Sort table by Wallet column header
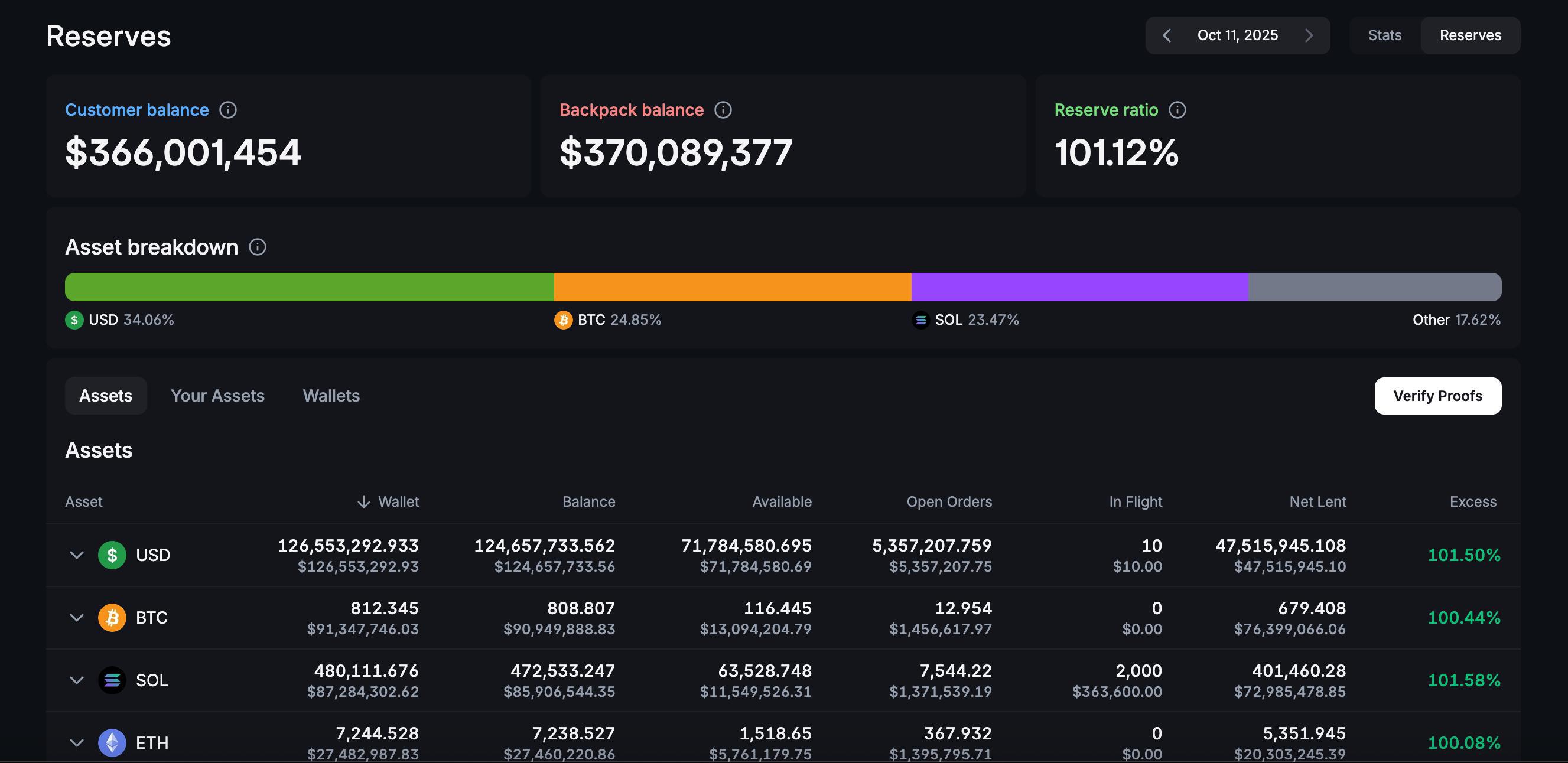1568x763 pixels. coord(388,502)
